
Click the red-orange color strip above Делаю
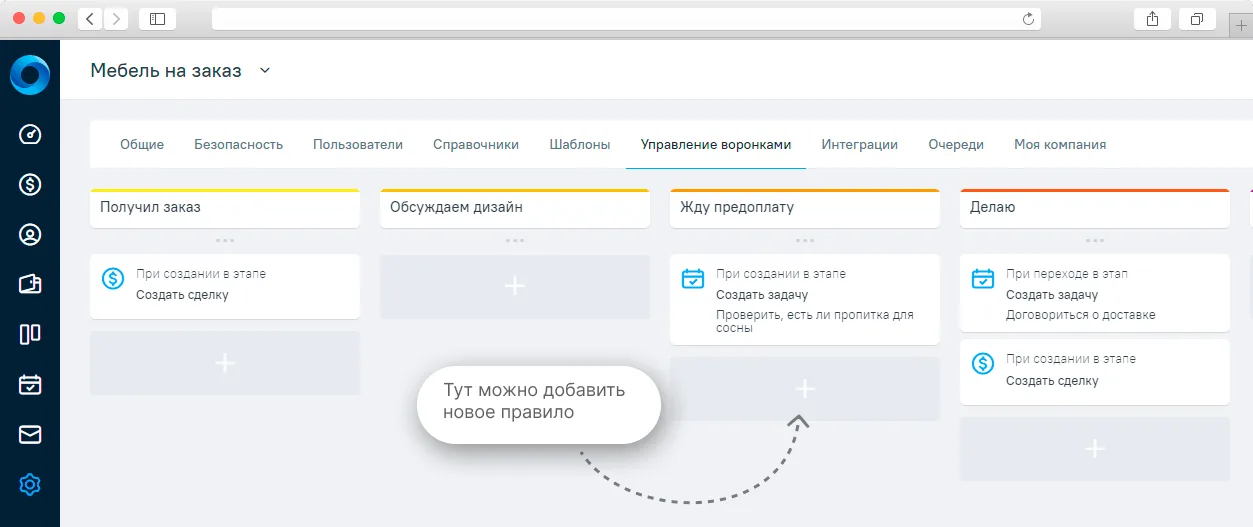coord(1095,190)
